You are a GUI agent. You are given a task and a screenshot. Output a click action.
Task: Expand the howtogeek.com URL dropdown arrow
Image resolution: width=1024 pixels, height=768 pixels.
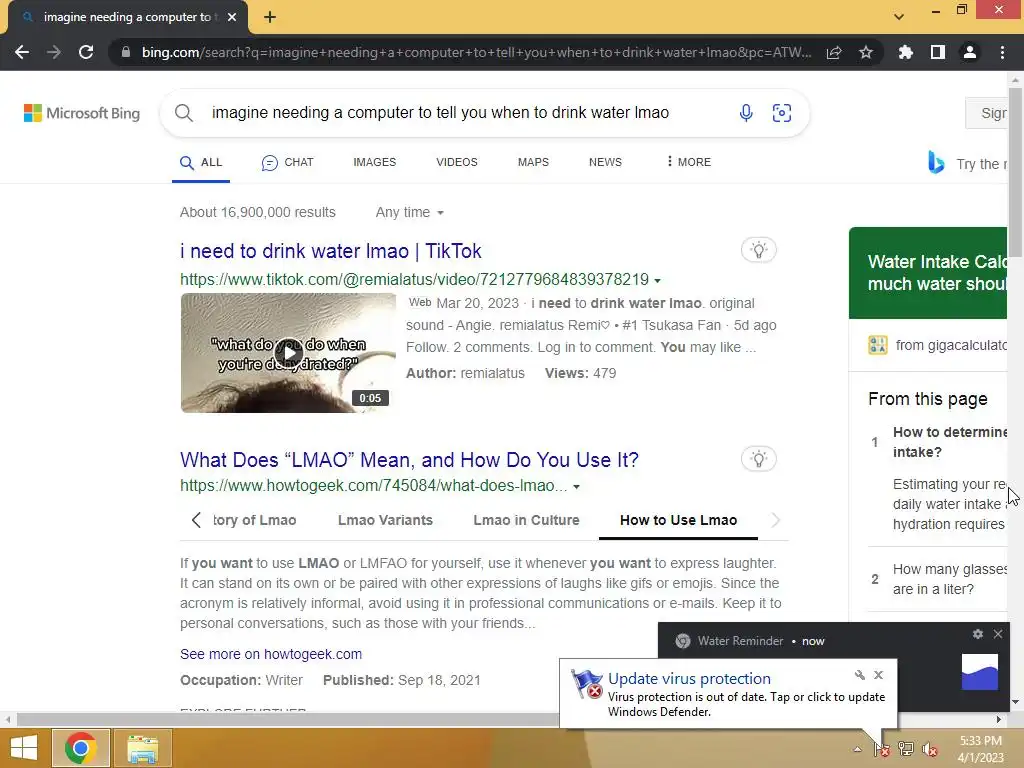point(577,487)
